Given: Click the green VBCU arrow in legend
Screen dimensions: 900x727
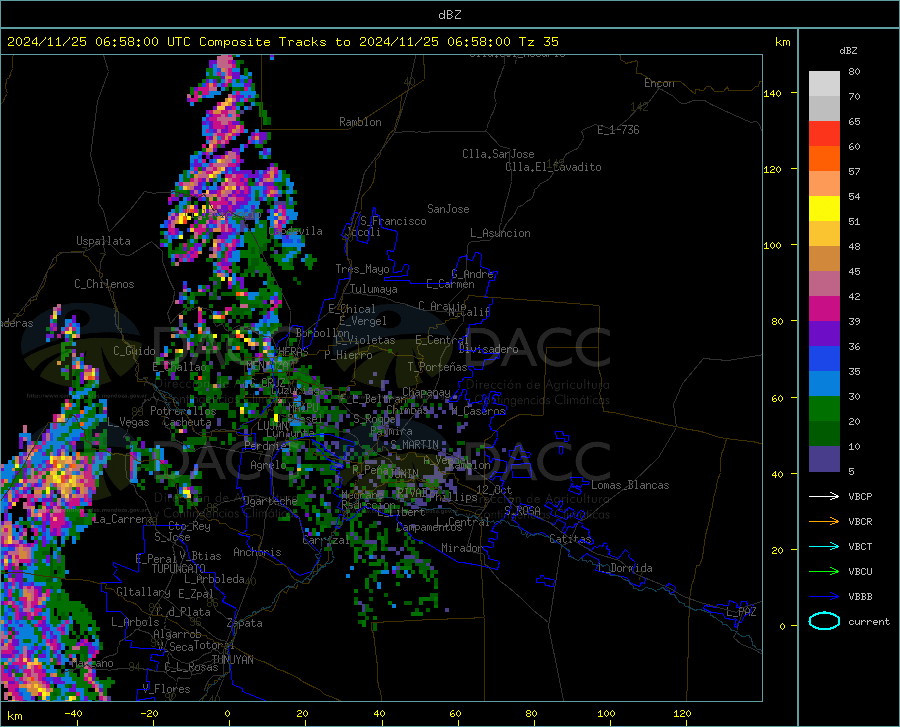Looking at the screenshot, I should tap(824, 572).
